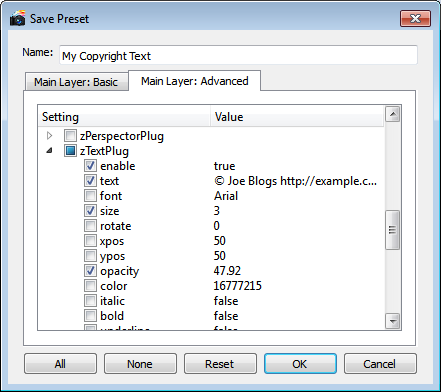Select the Main Layer: Advanced tab
This screenshot has width=441, height=392.
point(194,81)
